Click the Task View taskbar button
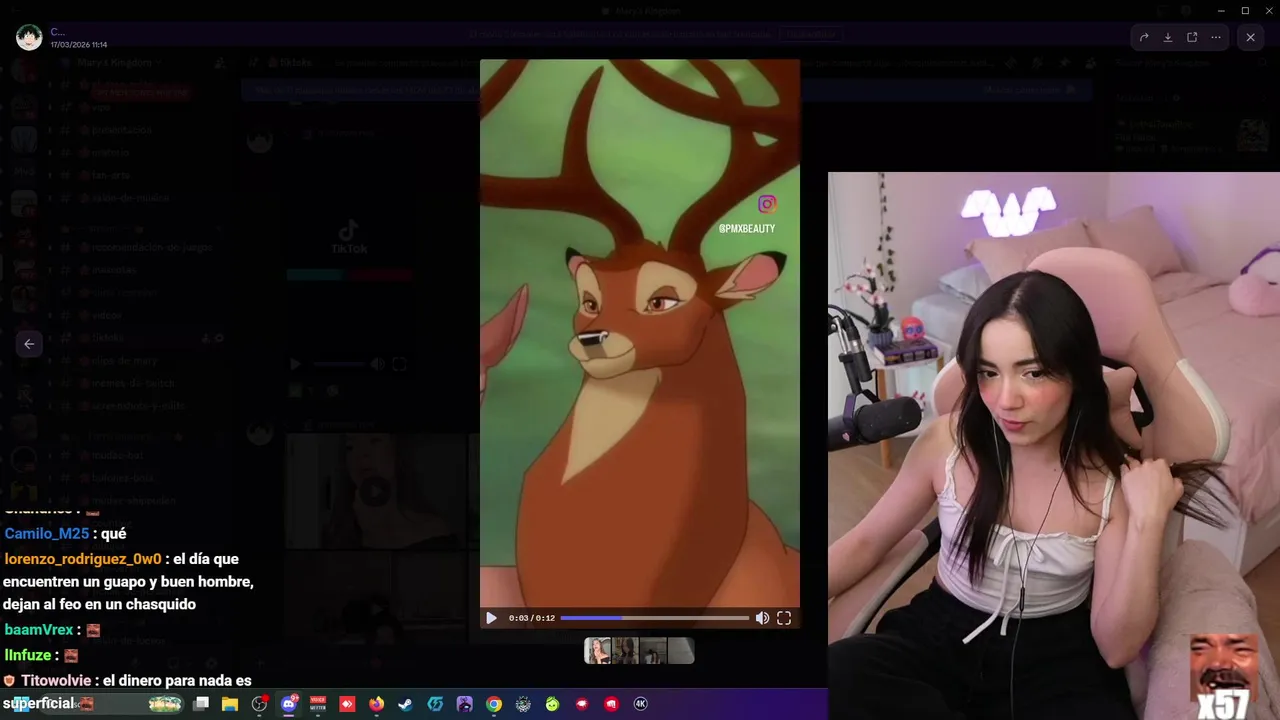The height and width of the screenshot is (720, 1280). click(201, 704)
